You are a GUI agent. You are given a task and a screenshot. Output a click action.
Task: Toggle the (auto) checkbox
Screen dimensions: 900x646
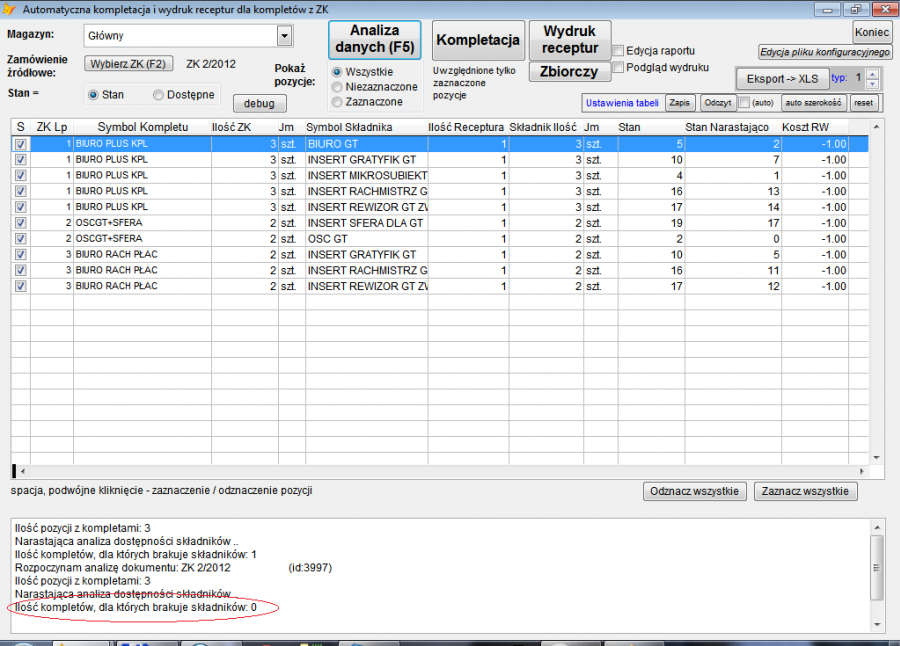744,103
